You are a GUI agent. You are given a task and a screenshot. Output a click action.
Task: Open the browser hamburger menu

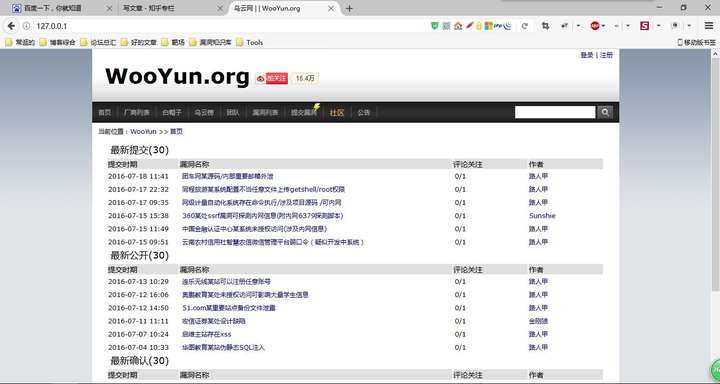click(709, 26)
